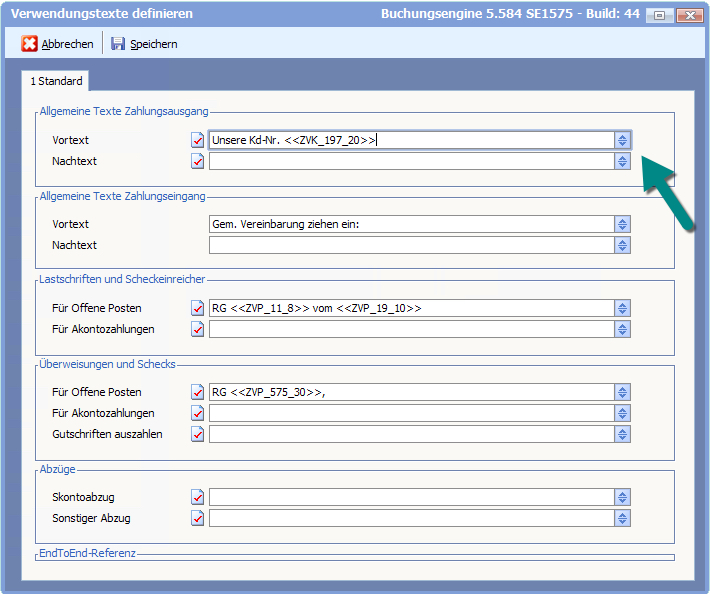Viewport: 710px width, 594px height.
Task: Toggle Lastschriften Für Akontozahlungen checkbox icon
Action: [x=197, y=329]
